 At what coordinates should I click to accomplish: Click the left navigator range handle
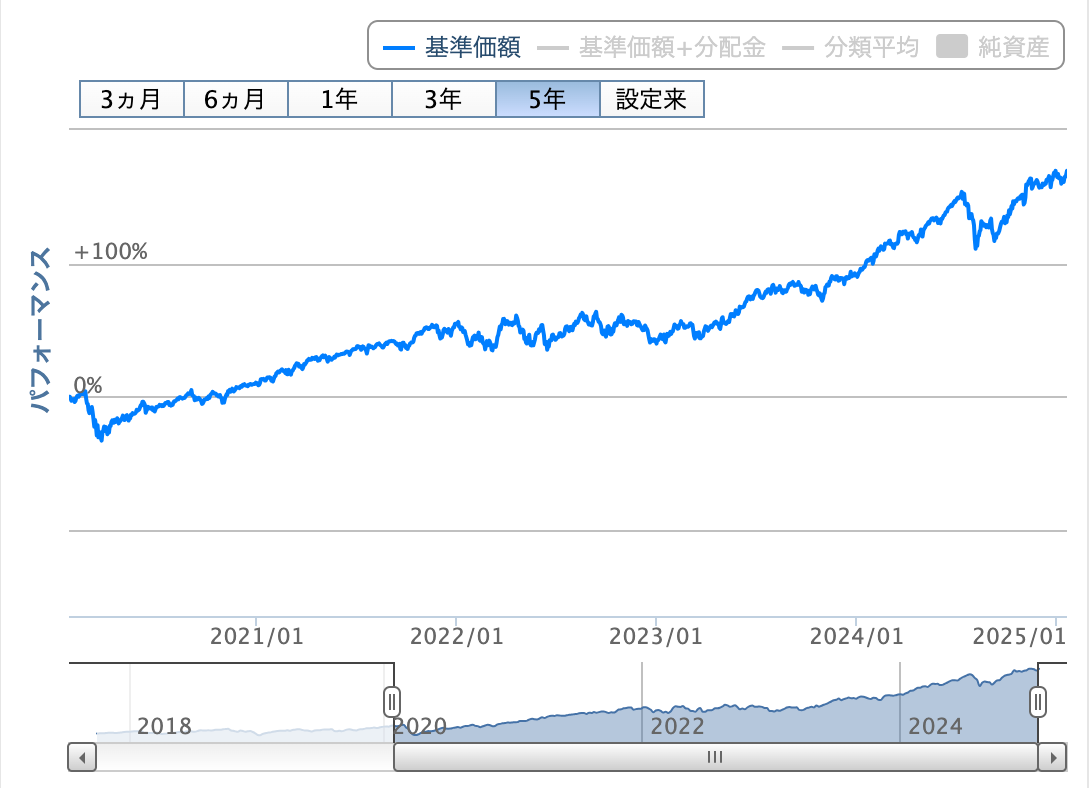pos(393,701)
